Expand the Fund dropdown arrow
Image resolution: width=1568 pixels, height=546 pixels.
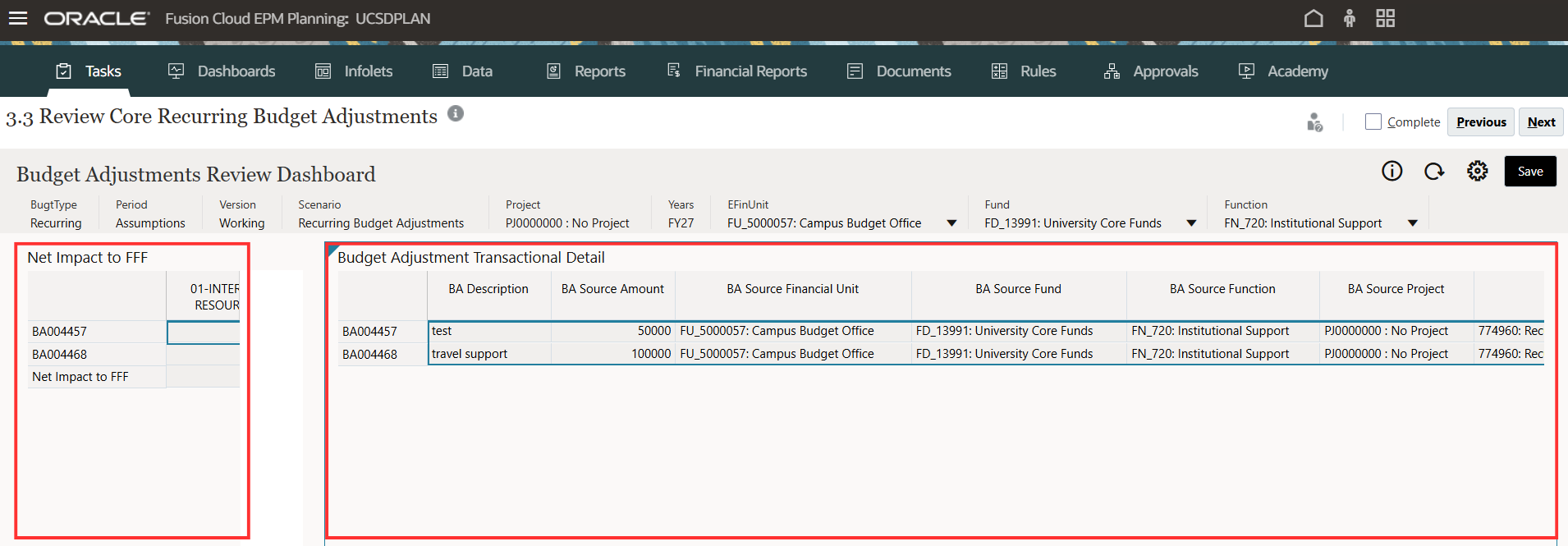1191,223
